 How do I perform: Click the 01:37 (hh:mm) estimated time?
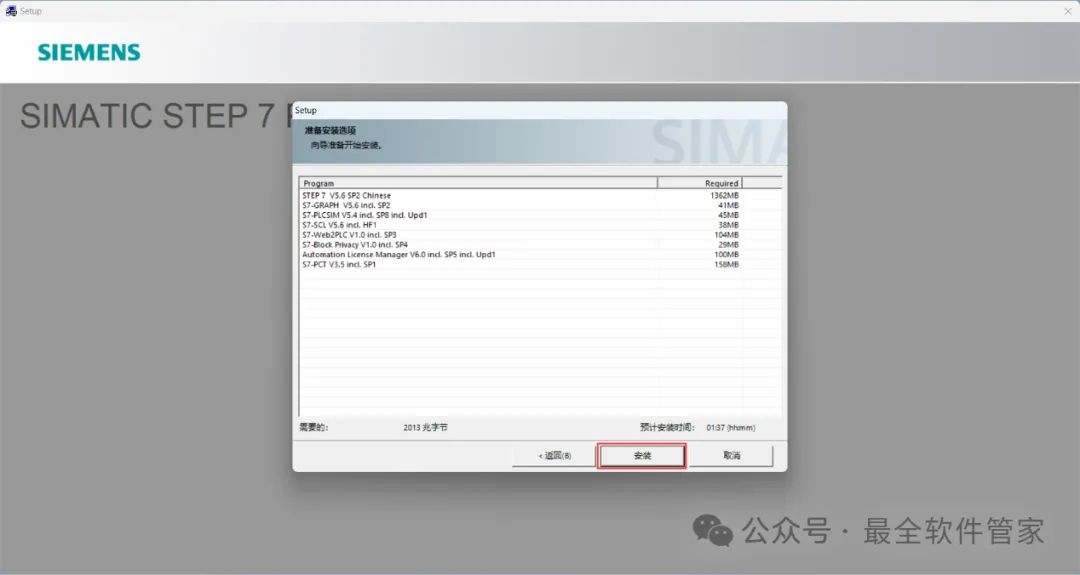coord(730,428)
